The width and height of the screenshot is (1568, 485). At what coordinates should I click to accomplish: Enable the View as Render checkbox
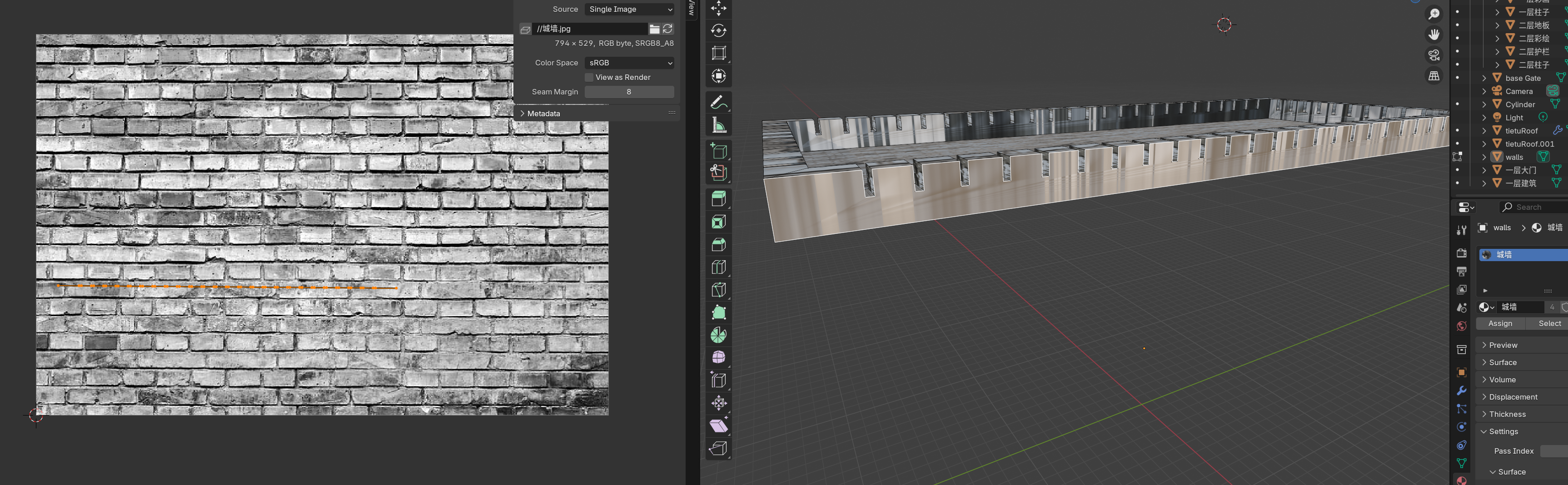(x=588, y=77)
